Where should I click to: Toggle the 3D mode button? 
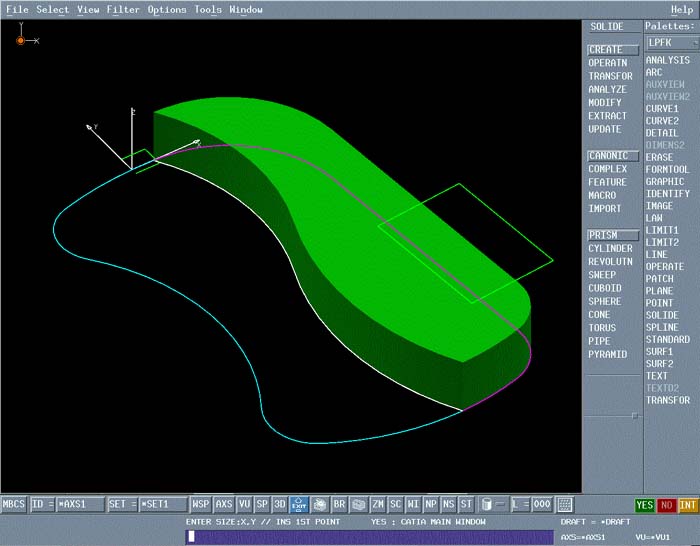280,505
